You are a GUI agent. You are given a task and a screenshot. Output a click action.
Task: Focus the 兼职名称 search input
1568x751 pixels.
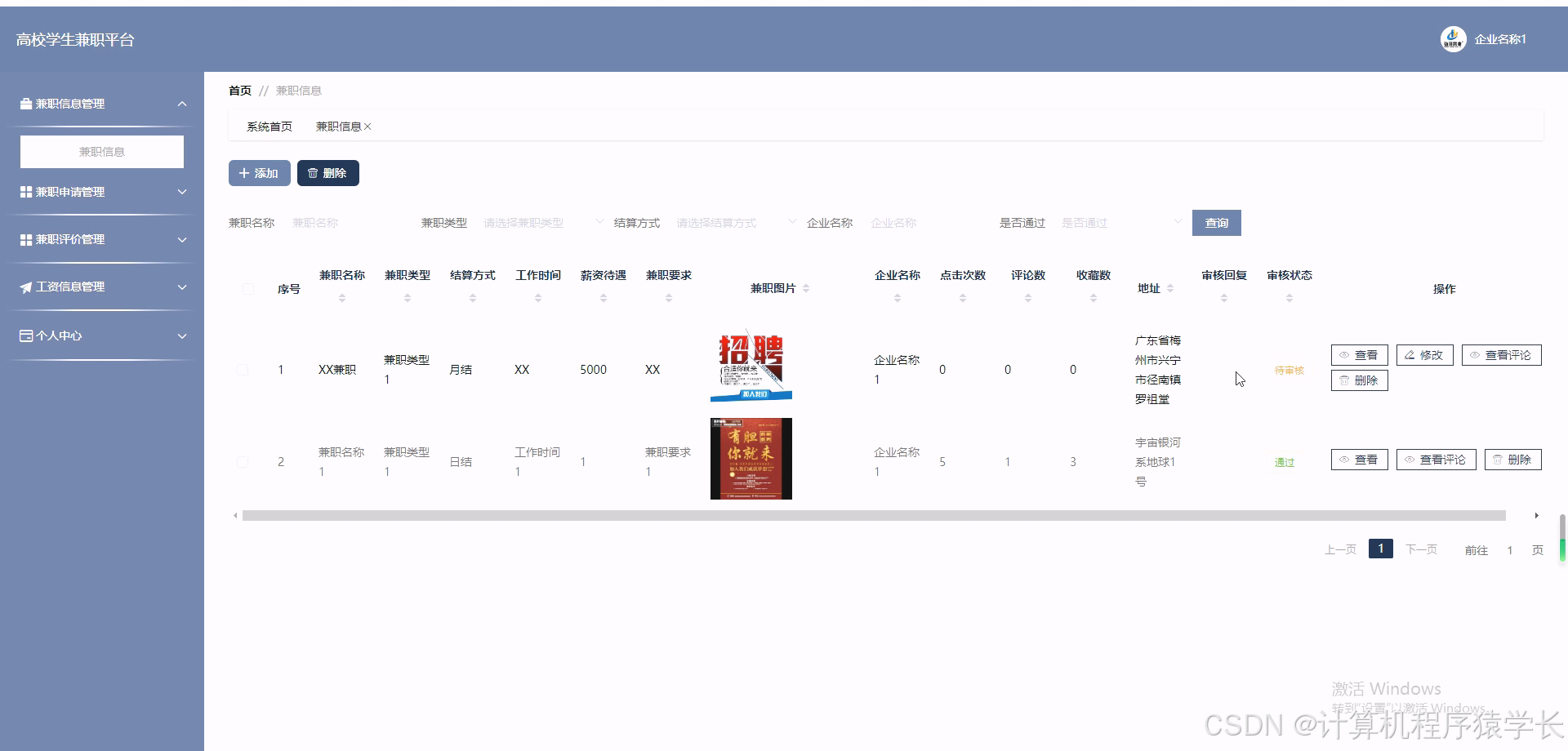coord(349,223)
